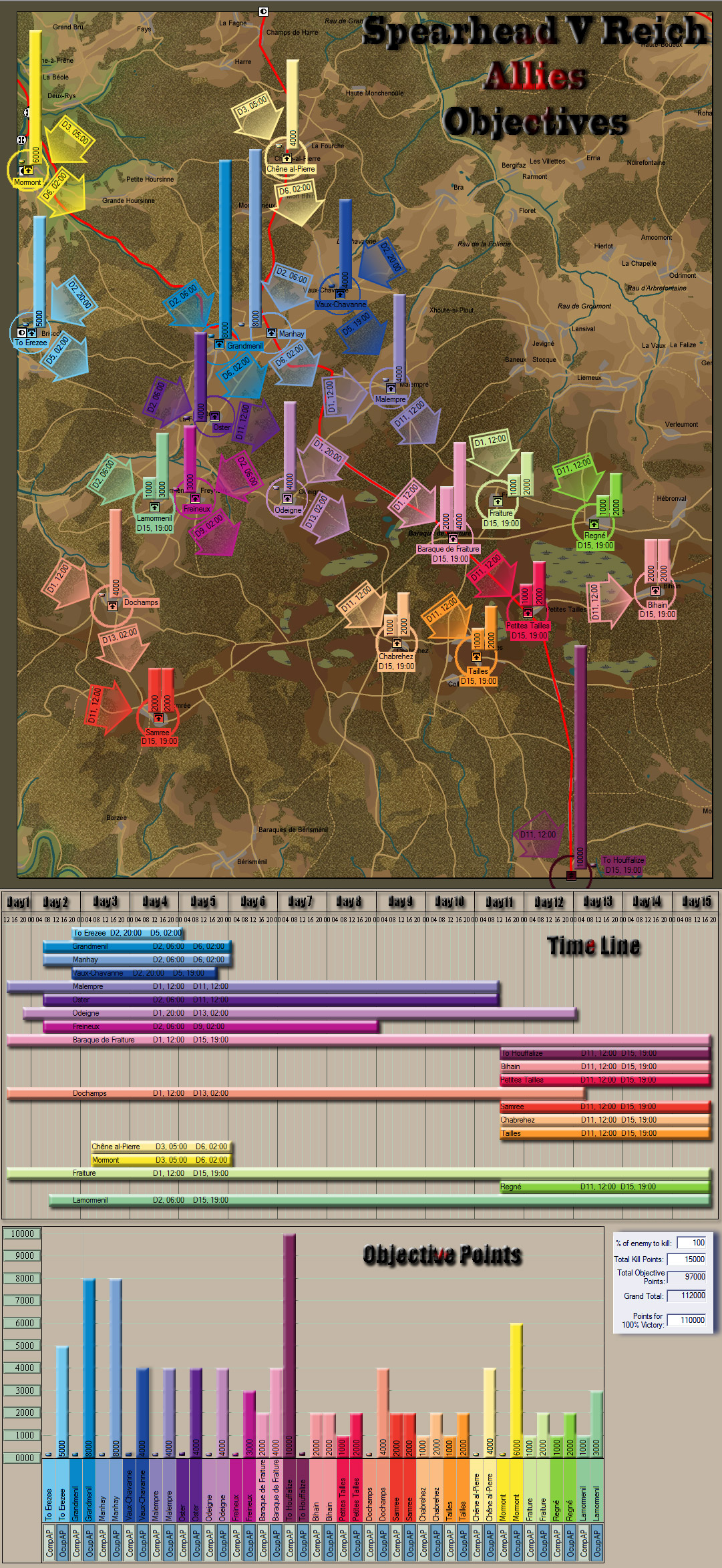Click the To Erezee bar in the Time Line
Viewport: 722px width, 1568px height.
127,933
